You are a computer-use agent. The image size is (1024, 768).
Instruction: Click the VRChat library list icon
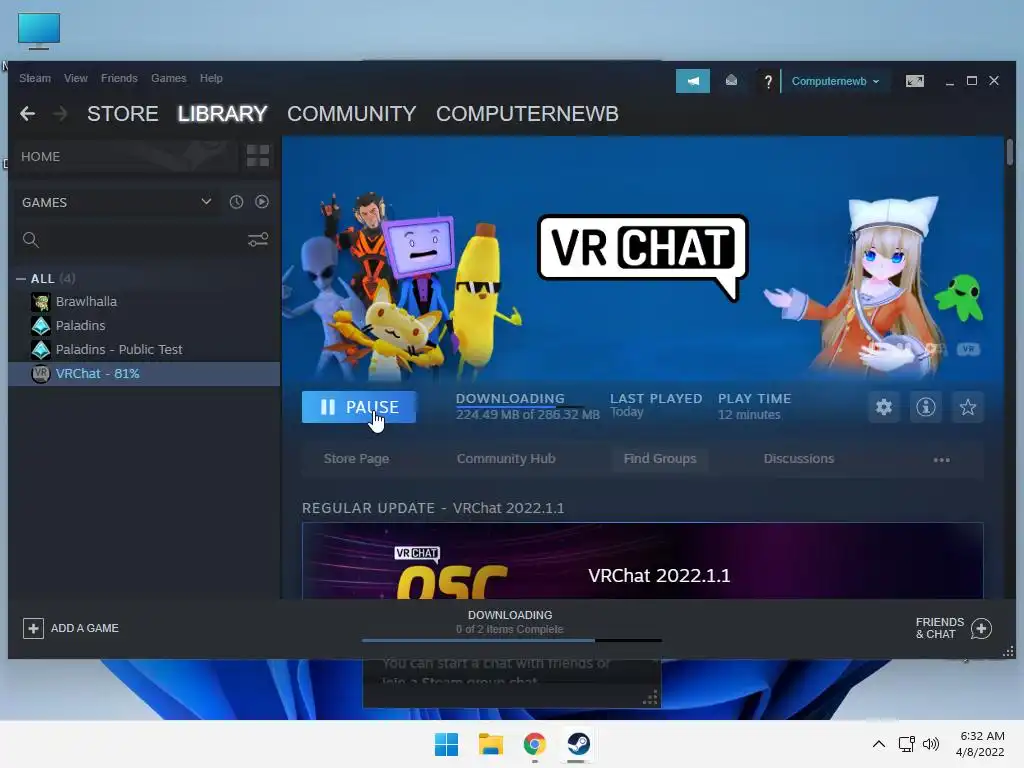point(40,374)
